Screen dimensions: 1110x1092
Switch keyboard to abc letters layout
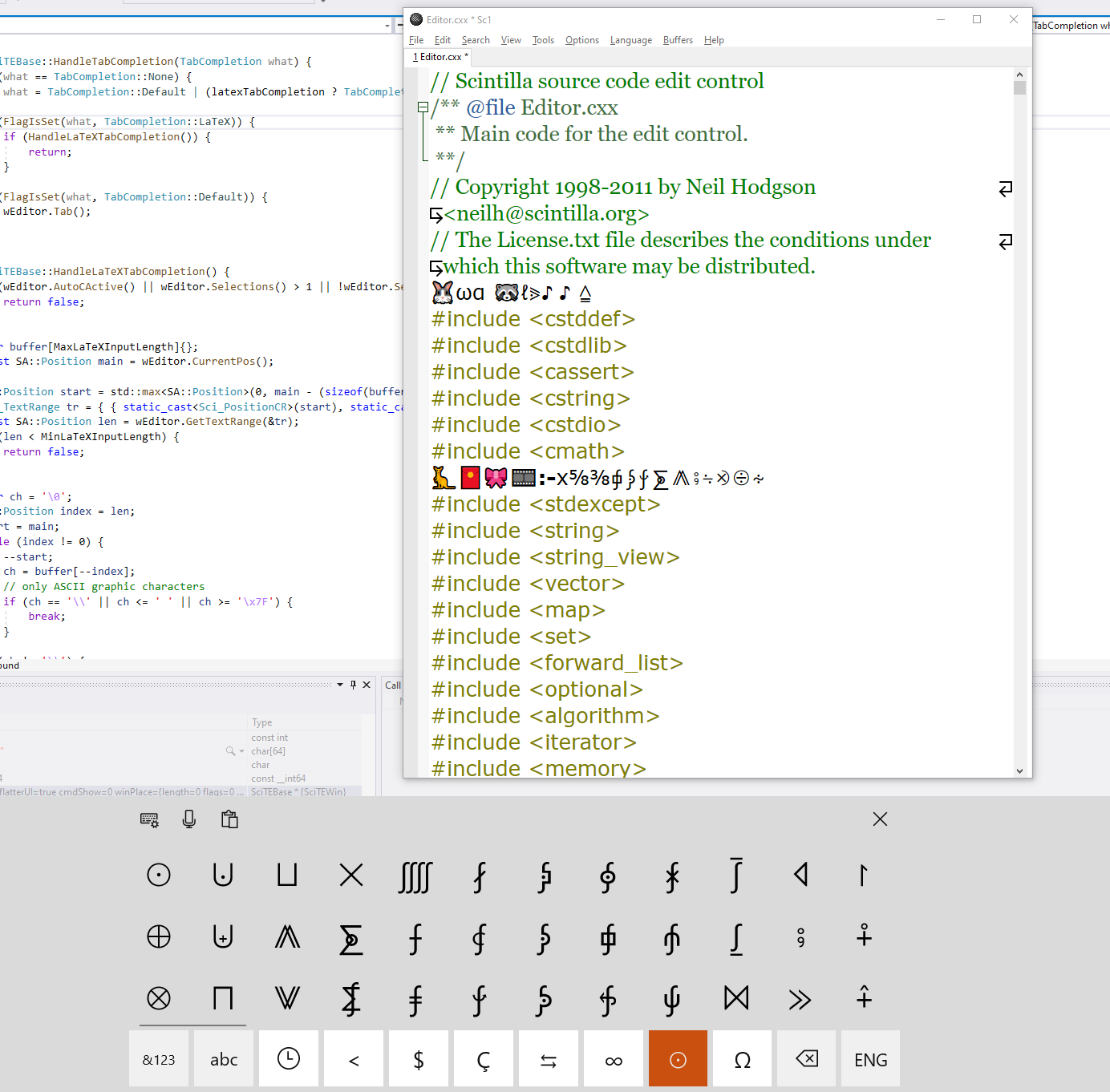click(224, 1059)
